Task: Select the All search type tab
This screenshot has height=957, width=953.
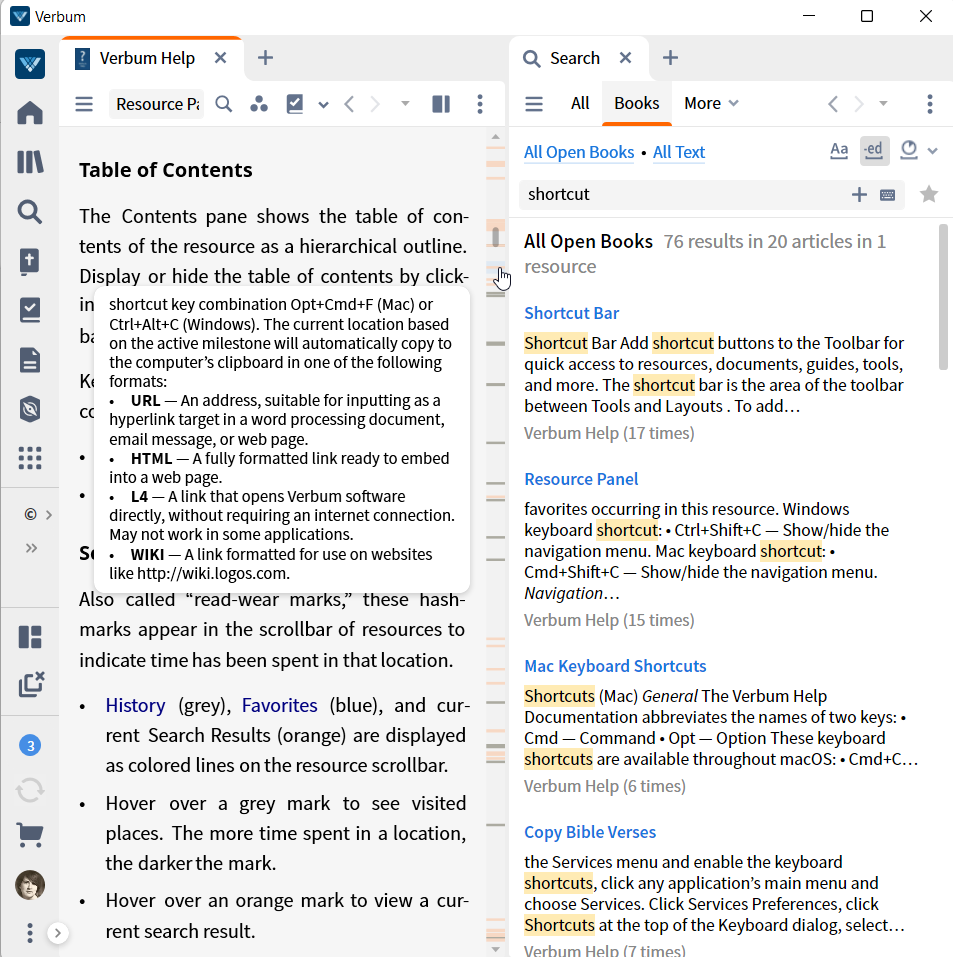Action: pos(580,104)
